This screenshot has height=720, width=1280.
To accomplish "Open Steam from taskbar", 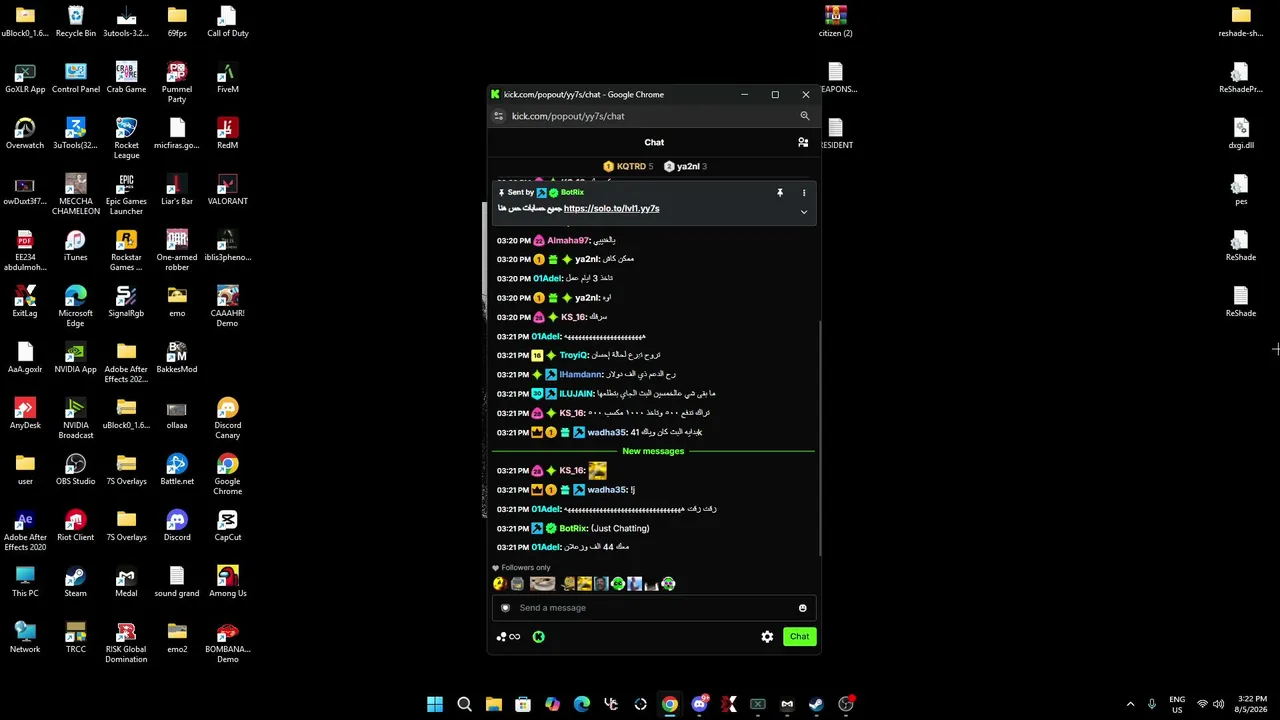I will 816,704.
